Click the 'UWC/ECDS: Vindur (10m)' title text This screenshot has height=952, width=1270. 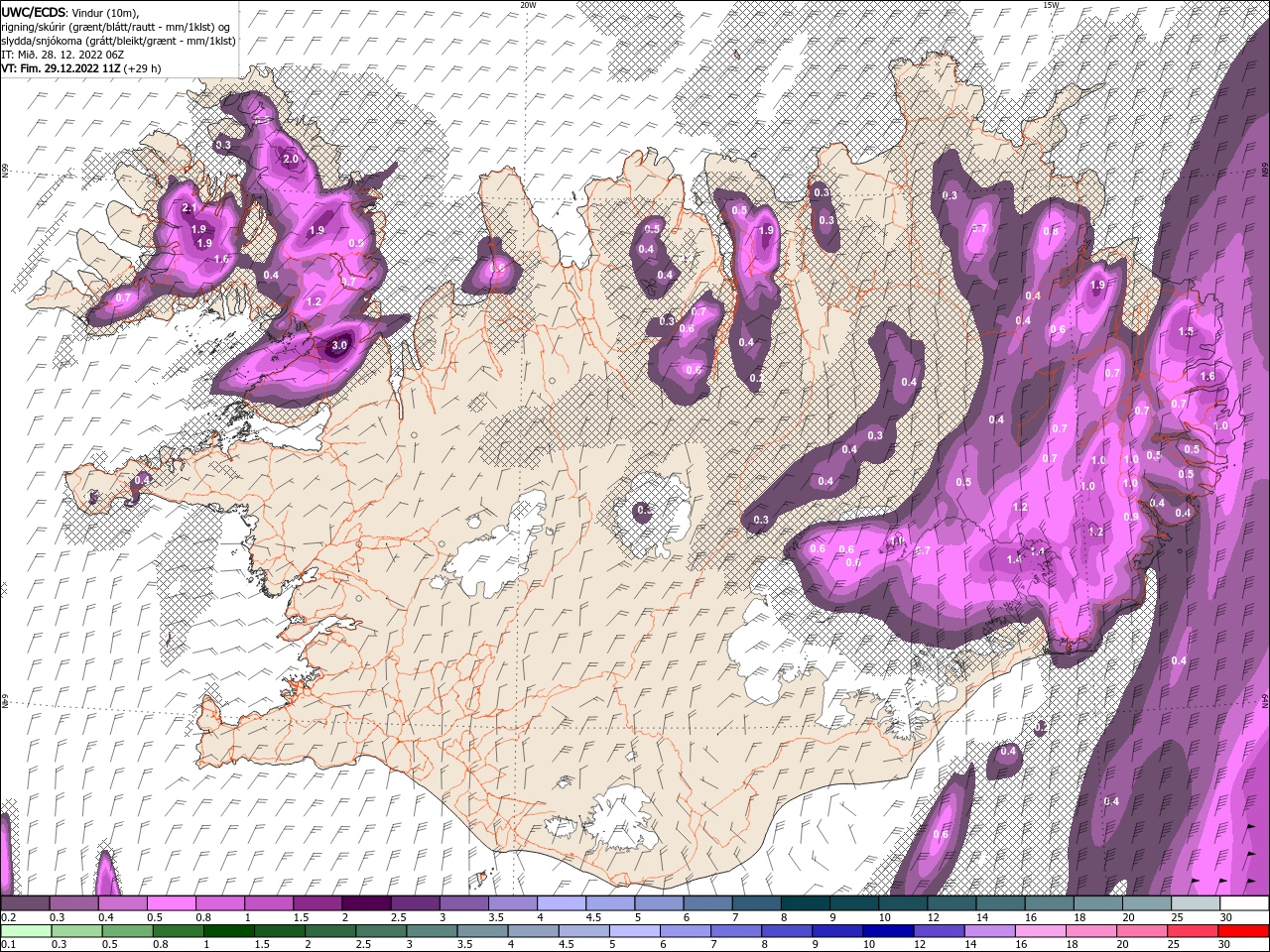click(71, 12)
